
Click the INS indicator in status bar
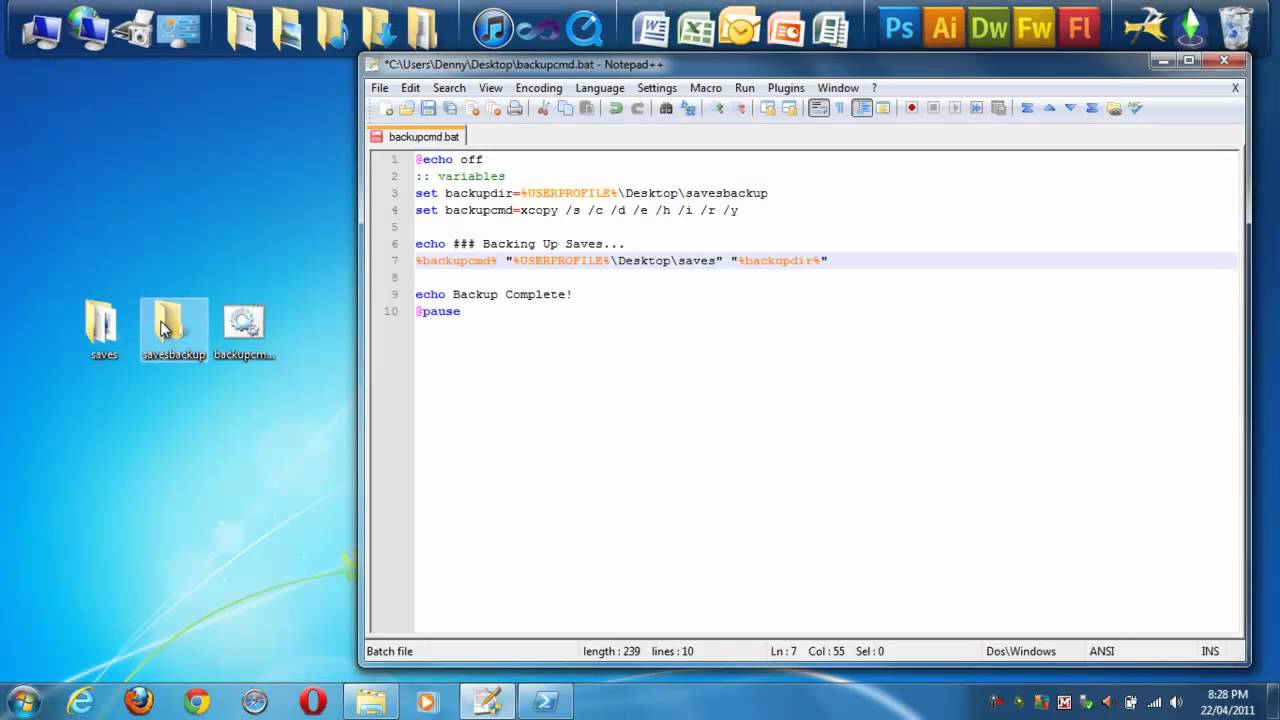[x=1210, y=651]
